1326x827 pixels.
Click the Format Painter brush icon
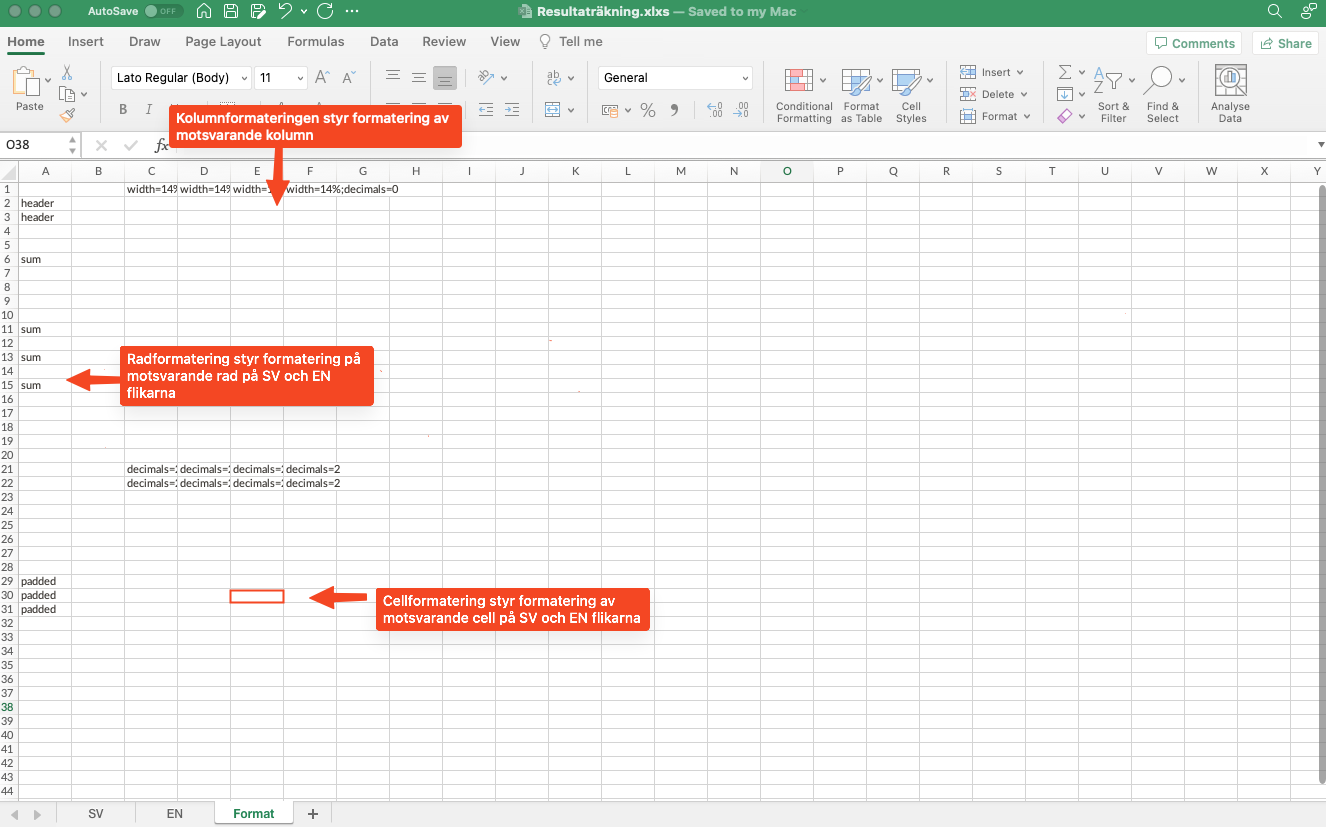pos(66,115)
